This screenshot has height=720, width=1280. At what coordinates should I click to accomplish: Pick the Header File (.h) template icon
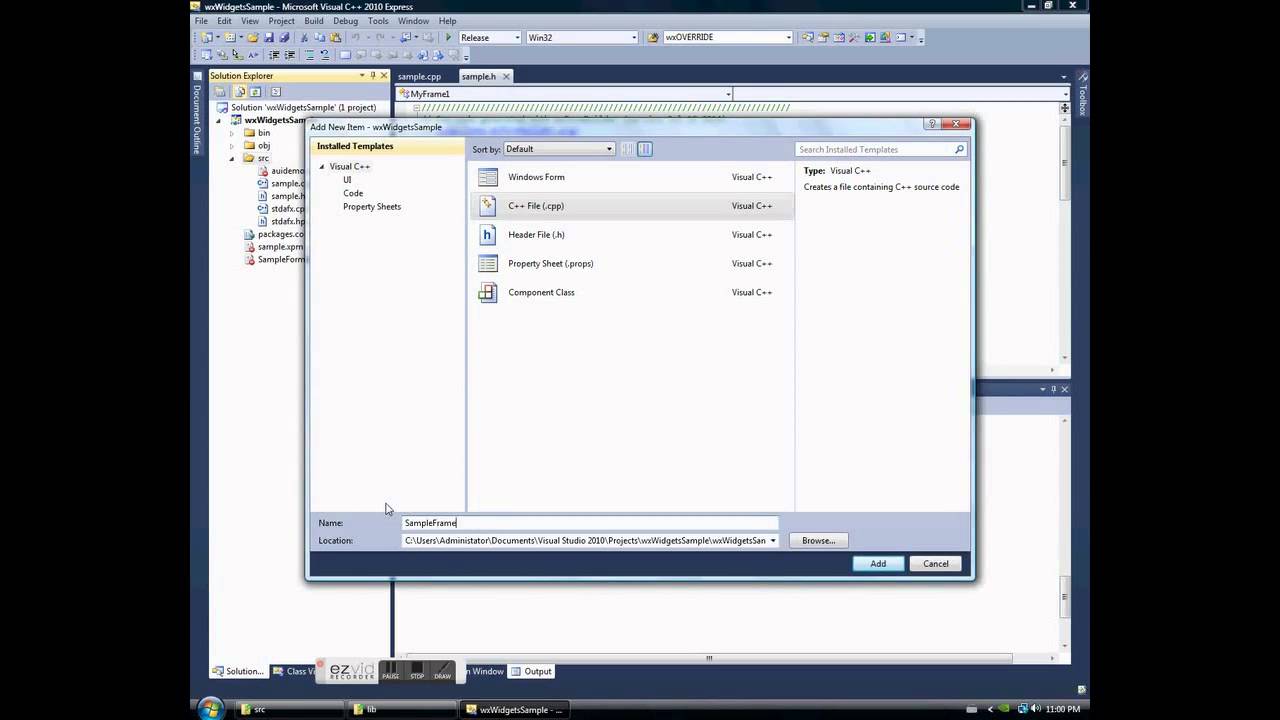point(488,235)
